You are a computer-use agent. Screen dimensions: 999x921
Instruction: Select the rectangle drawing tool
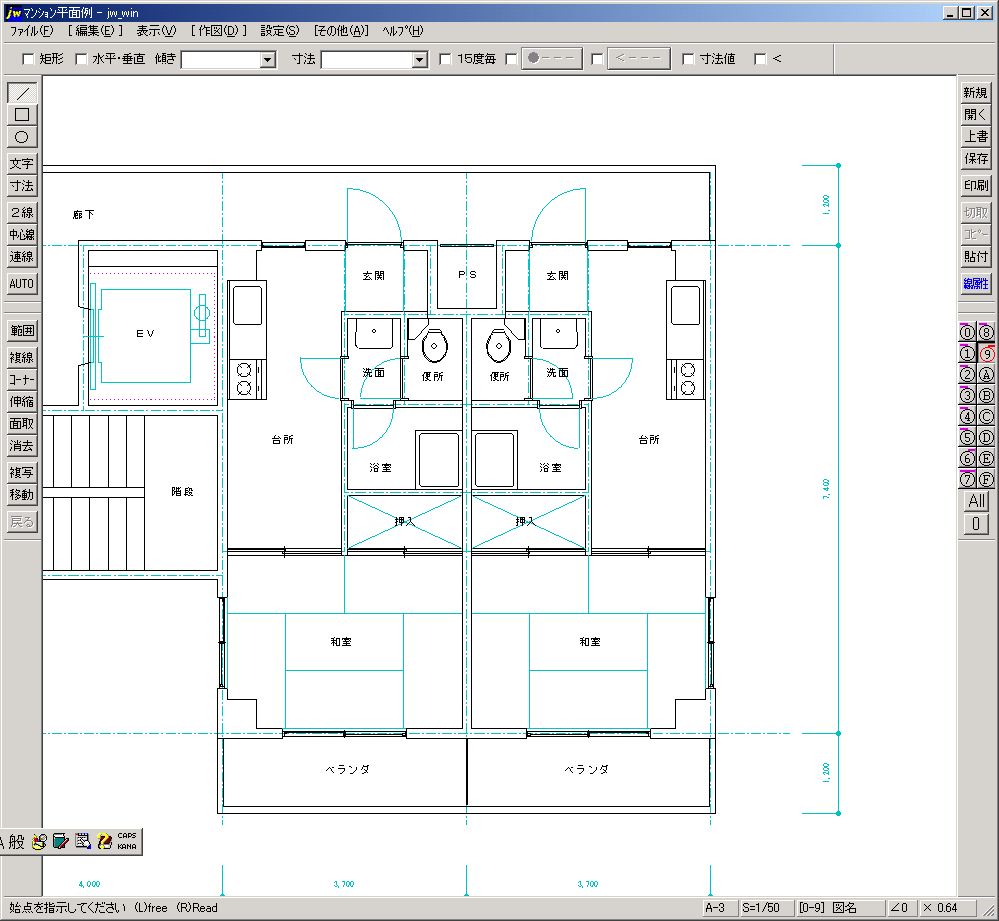[x=22, y=115]
